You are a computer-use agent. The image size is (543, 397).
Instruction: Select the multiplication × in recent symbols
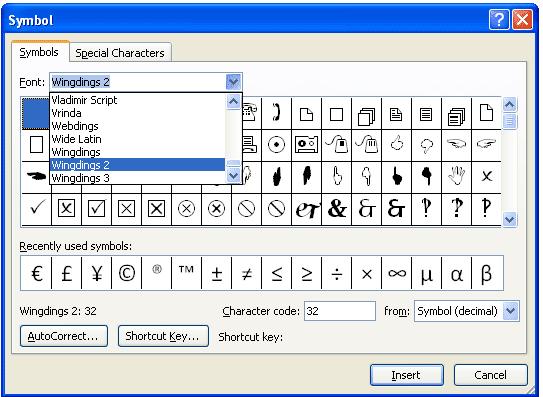coord(366,273)
